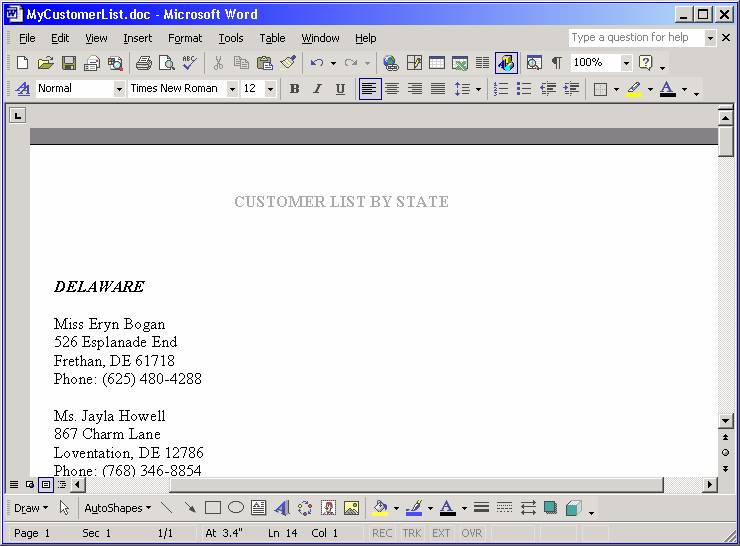Apply the yellow highlight color
This screenshot has width=740, height=546.
tap(634, 89)
